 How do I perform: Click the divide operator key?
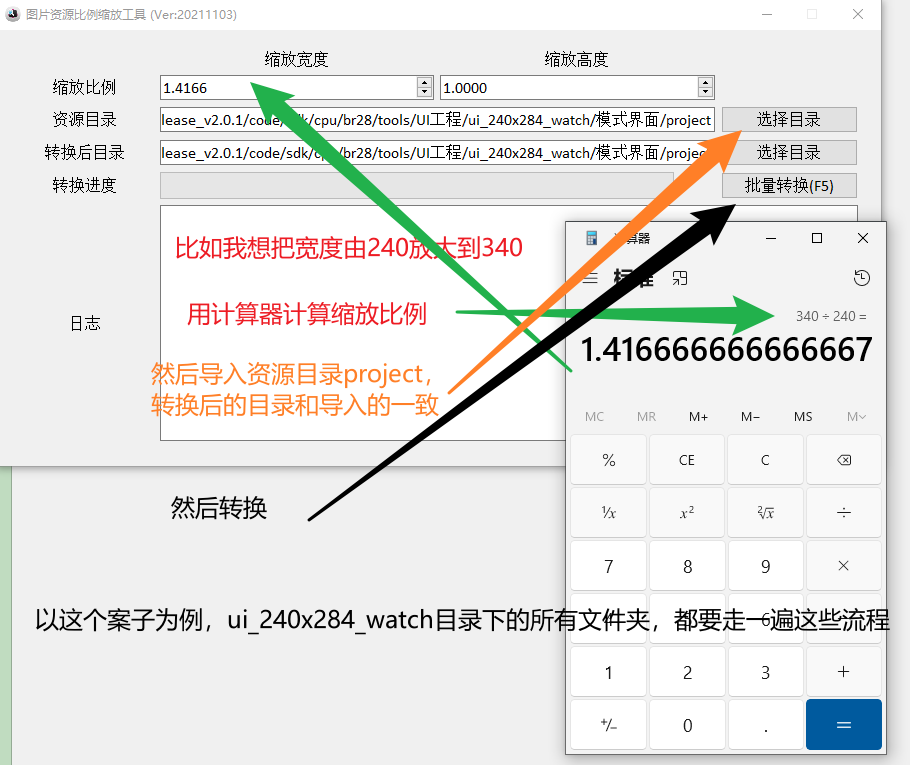[844, 513]
